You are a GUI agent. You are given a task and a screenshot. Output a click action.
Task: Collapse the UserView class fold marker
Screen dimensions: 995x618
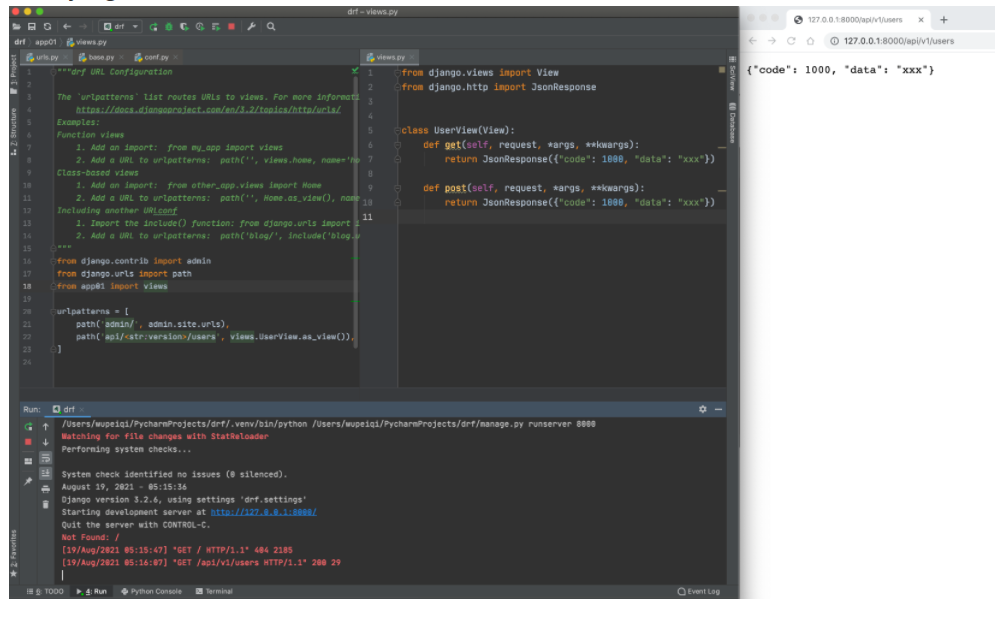point(397,131)
